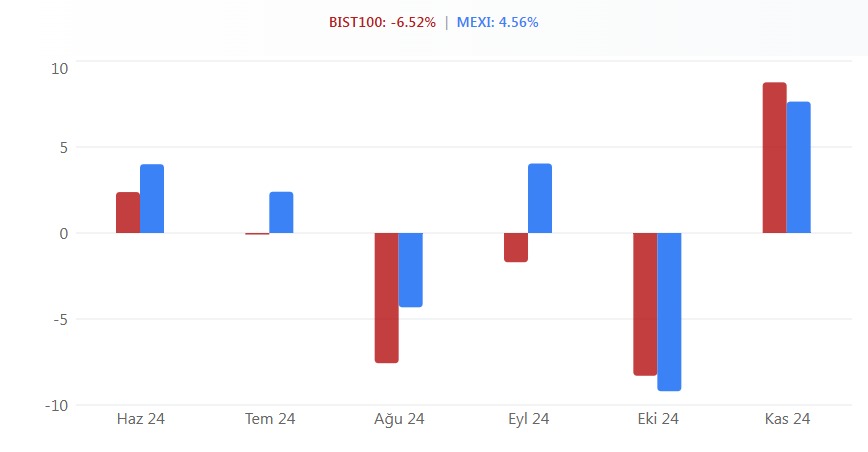
Task: Select the blue MEXI bar for Eyl 24
Action: (x=540, y=198)
